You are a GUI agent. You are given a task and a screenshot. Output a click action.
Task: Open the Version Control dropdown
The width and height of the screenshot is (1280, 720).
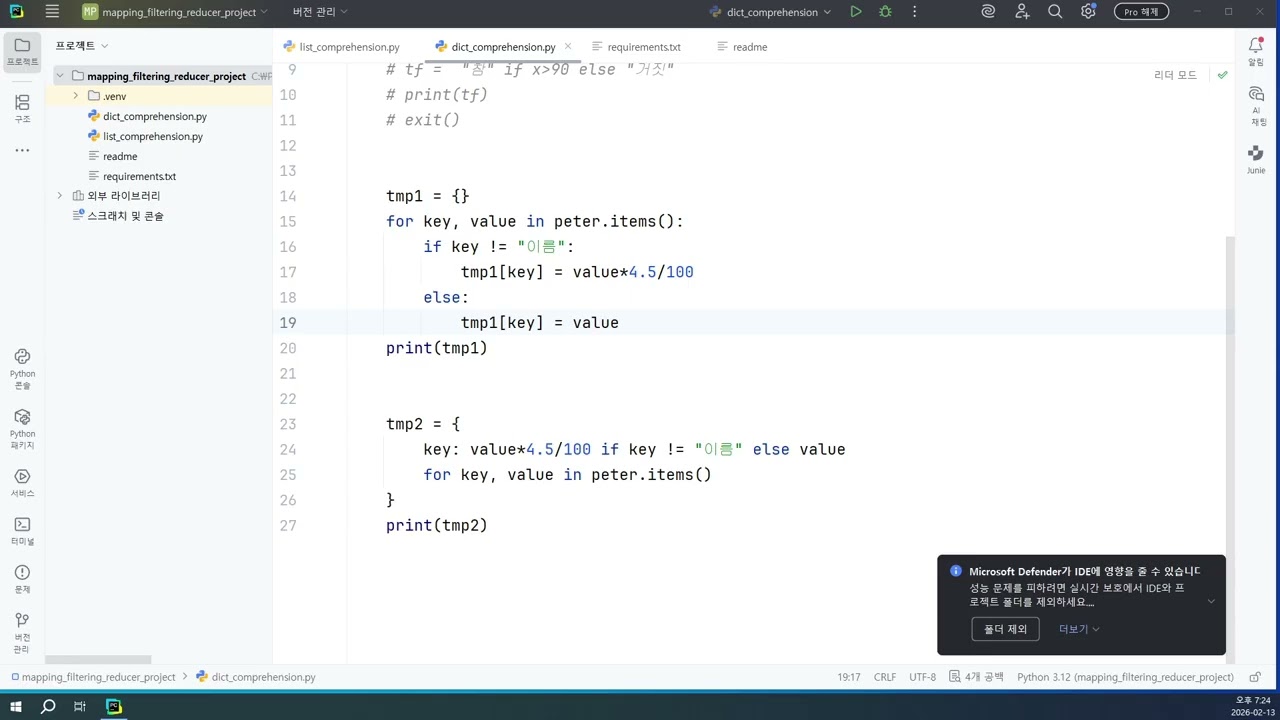[x=320, y=12]
